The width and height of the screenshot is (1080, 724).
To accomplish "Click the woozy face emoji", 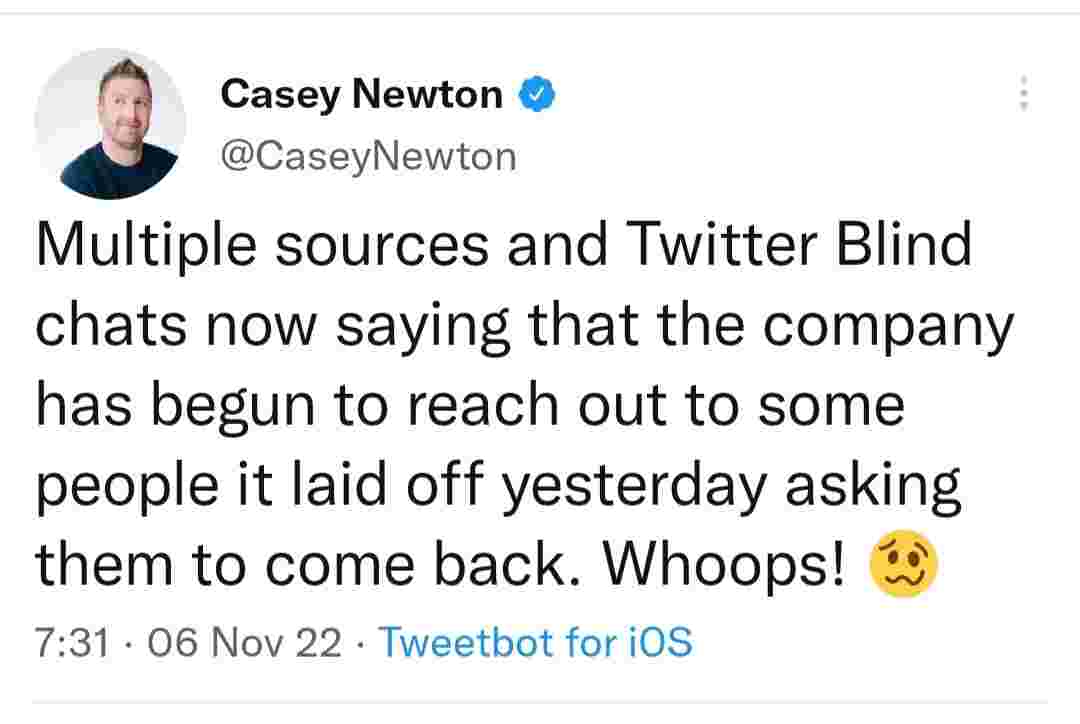I will (x=904, y=567).
